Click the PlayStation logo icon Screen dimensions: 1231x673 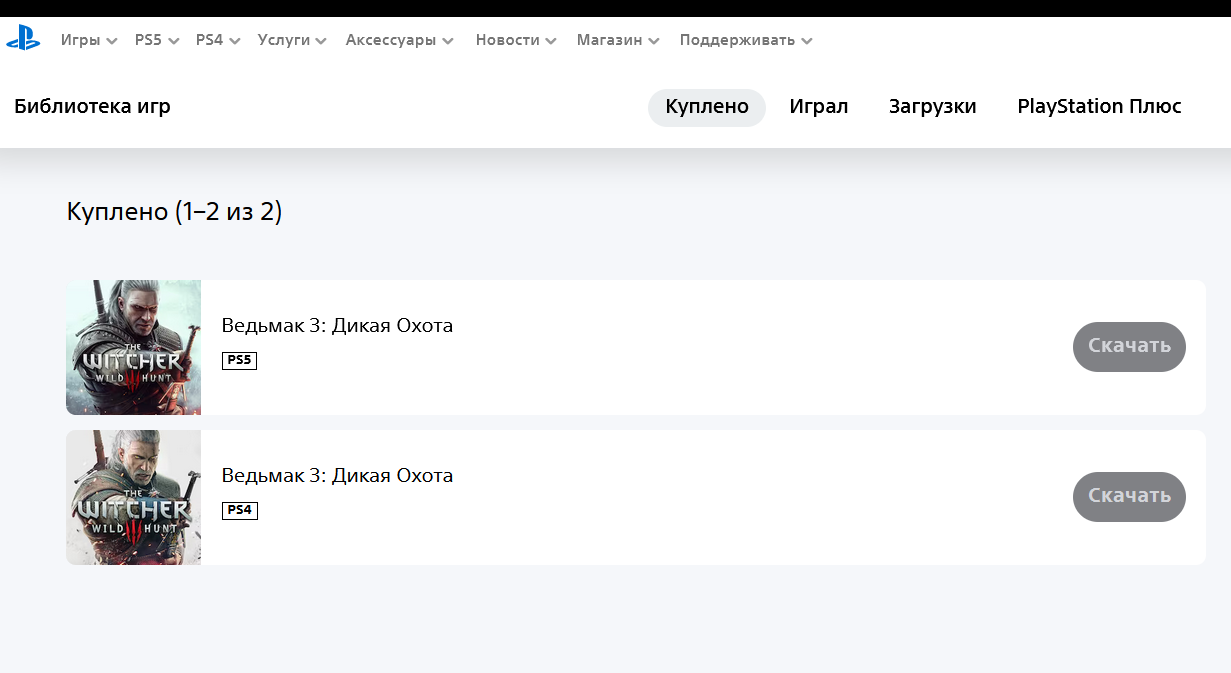(x=22, y=40)
